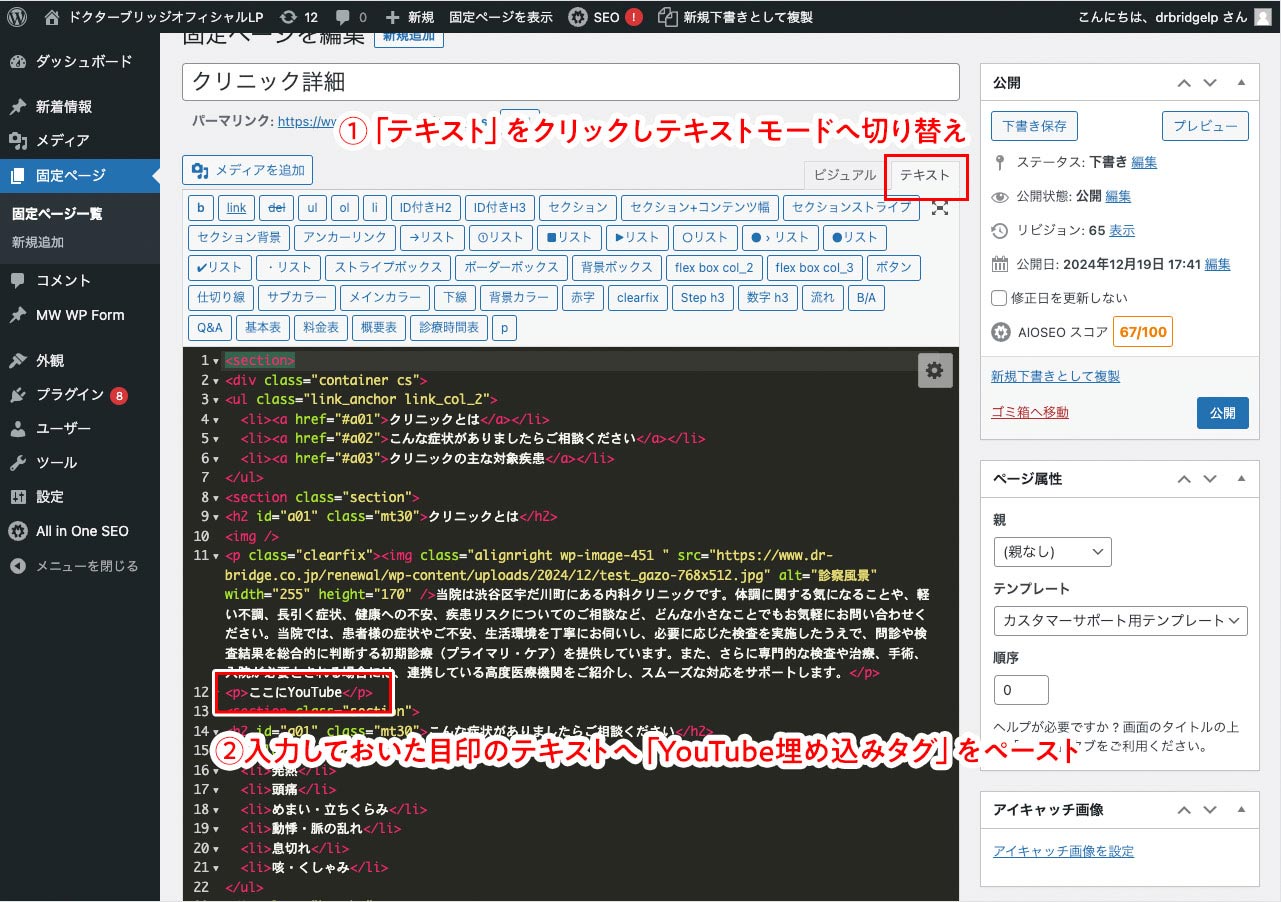Open the 親 parent page dropdown

click(1052, 551)
